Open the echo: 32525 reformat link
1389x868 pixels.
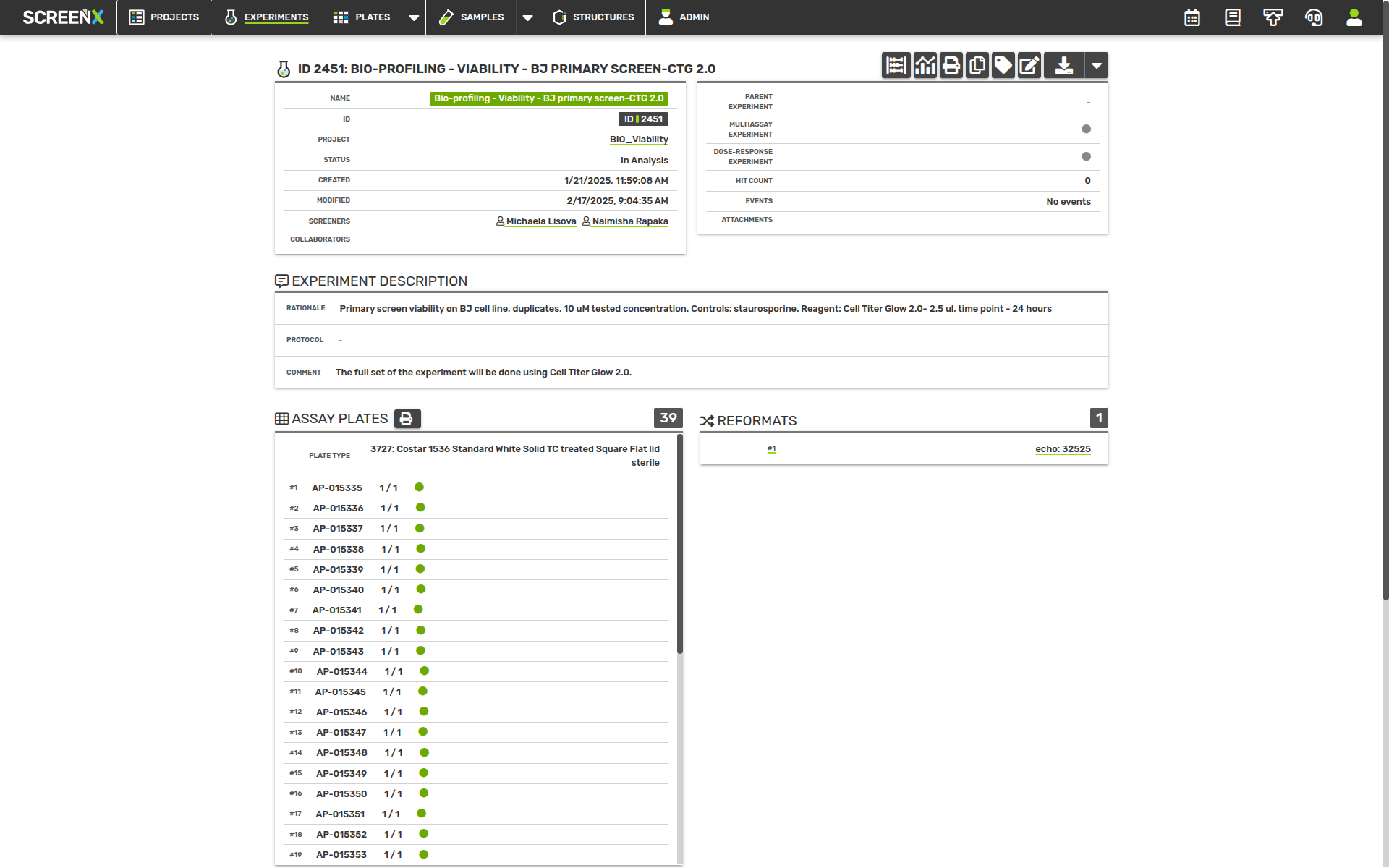[1062, 449]
